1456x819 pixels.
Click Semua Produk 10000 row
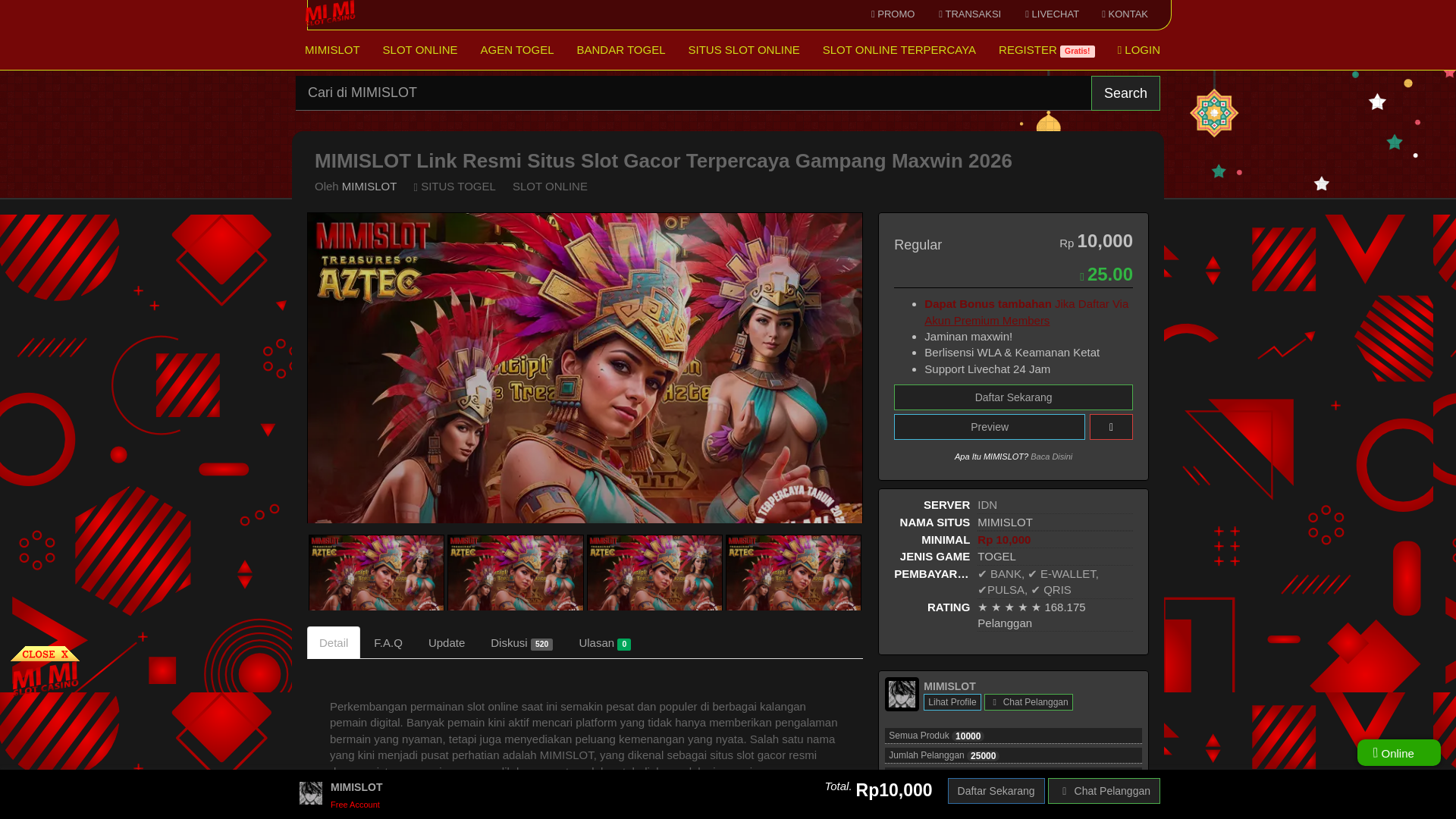point(1013,736)
